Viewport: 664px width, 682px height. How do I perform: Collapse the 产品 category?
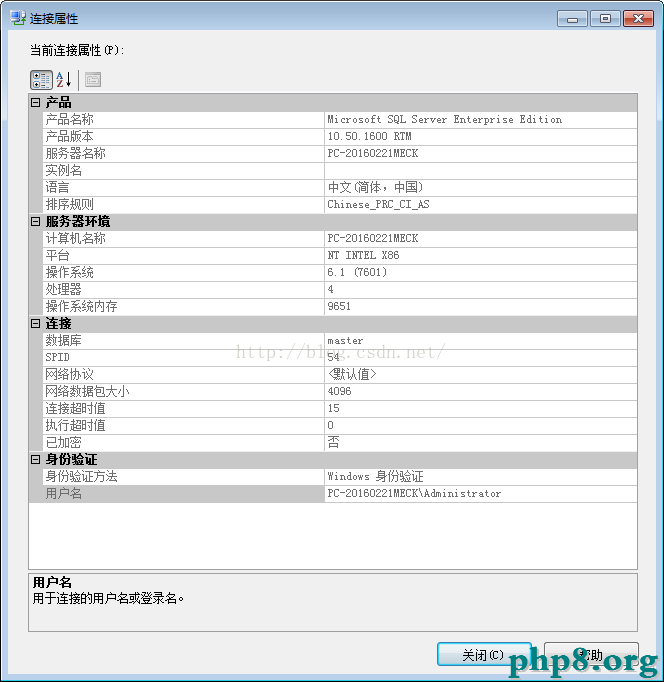point(36,103)
